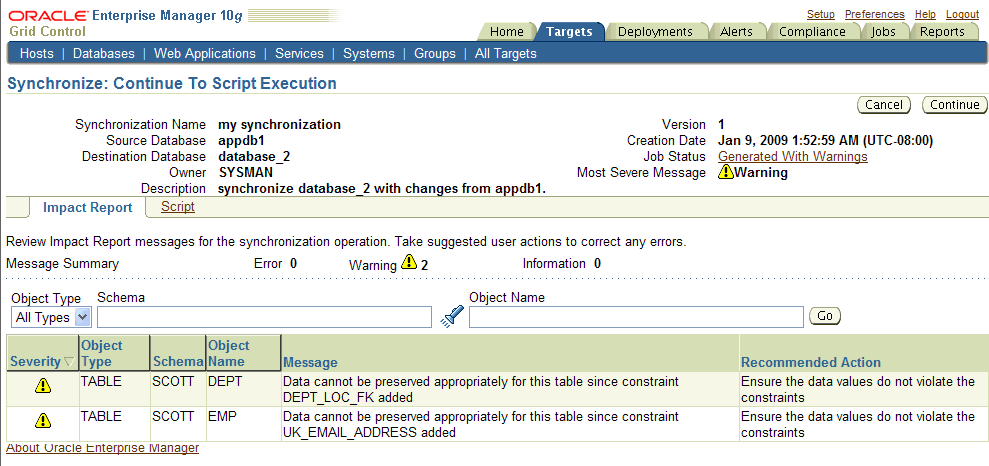Open Hosts in the navigation bar
The image size is (989, 466).
click(37, 54)
